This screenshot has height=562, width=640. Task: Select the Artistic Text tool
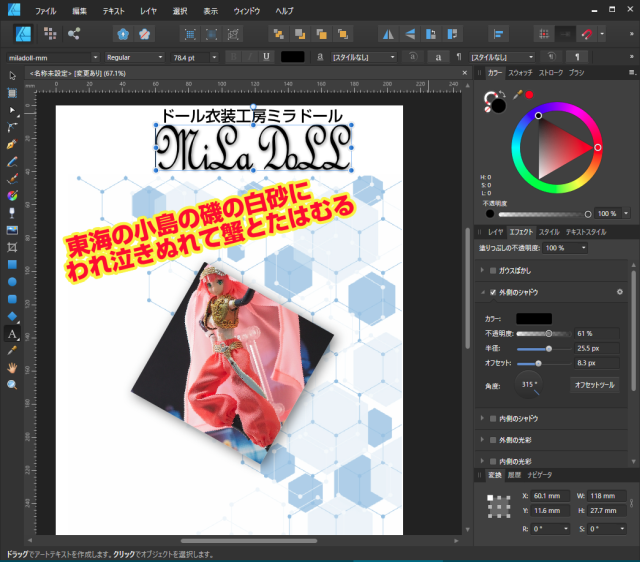pyautogui.click(x=12, y=334)
